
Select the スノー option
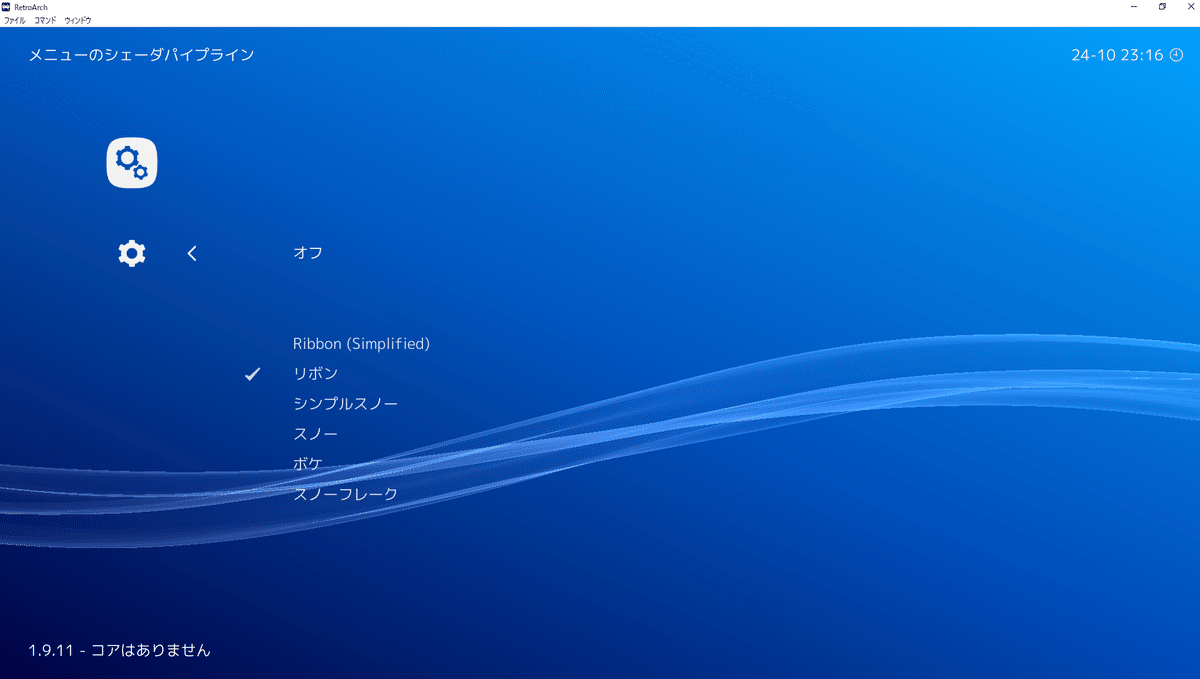click(x=315, y=434)
